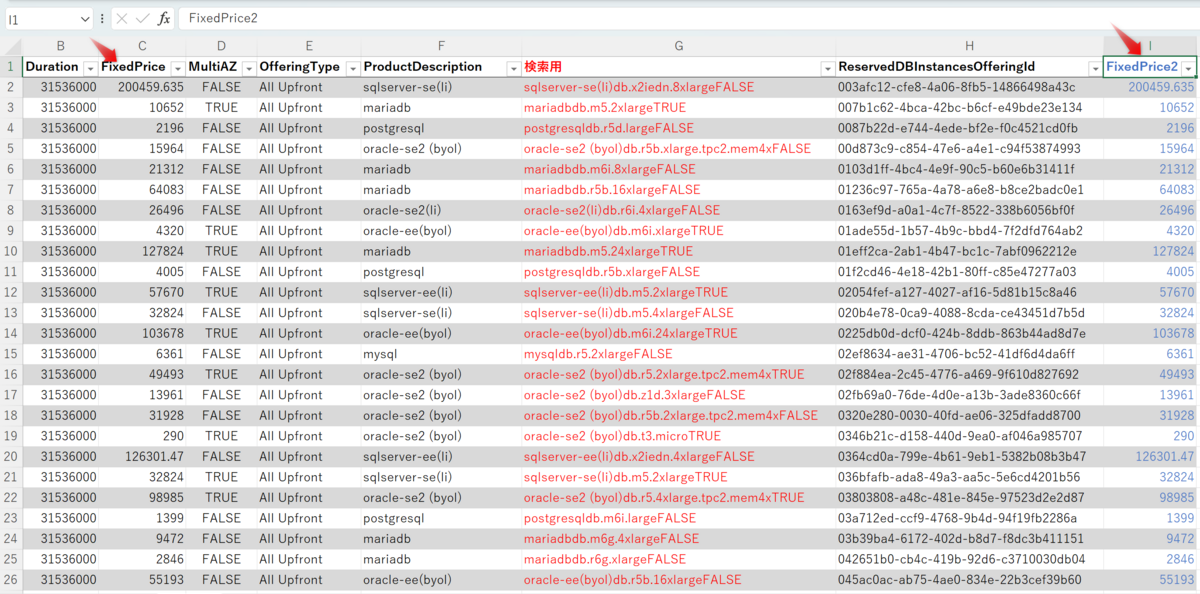Click FixedPrice cell with value 290

click(143, 436)
